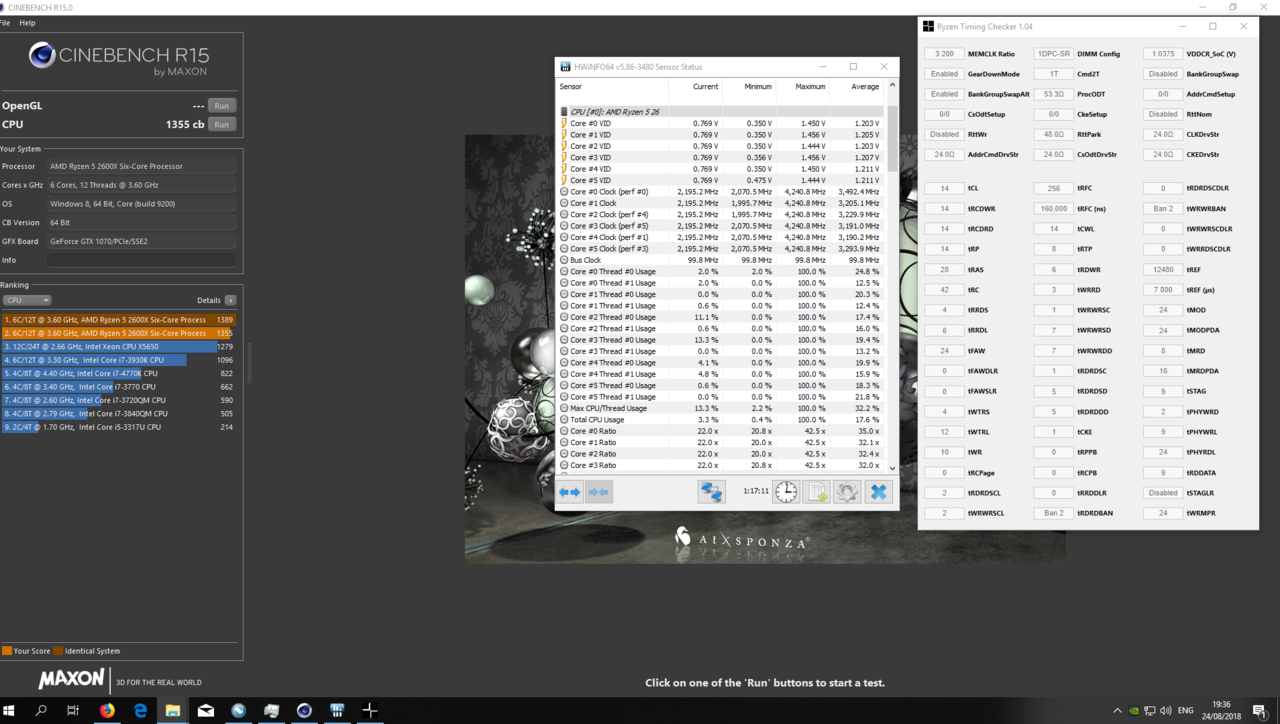
Task: Click GearDownMode Enabled field
Action: point(945,74)
